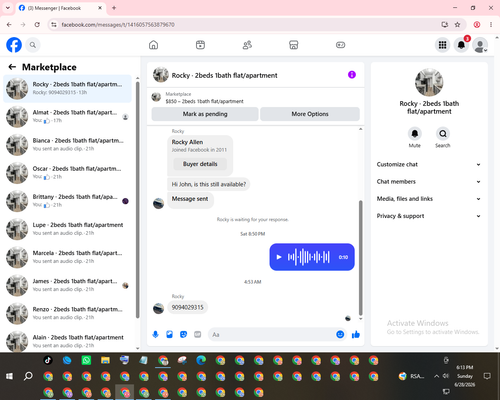Expand the Customize chat section
The image size is (500, 400).
pos(429,164)
